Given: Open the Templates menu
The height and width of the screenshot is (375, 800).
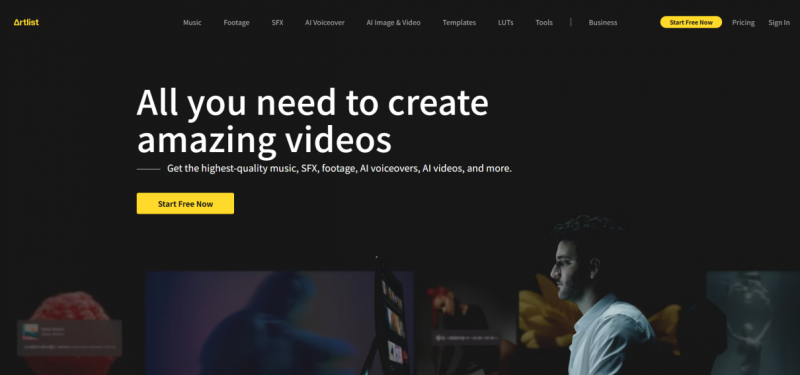Looking at the screenshot, I should tap(459, 22).
